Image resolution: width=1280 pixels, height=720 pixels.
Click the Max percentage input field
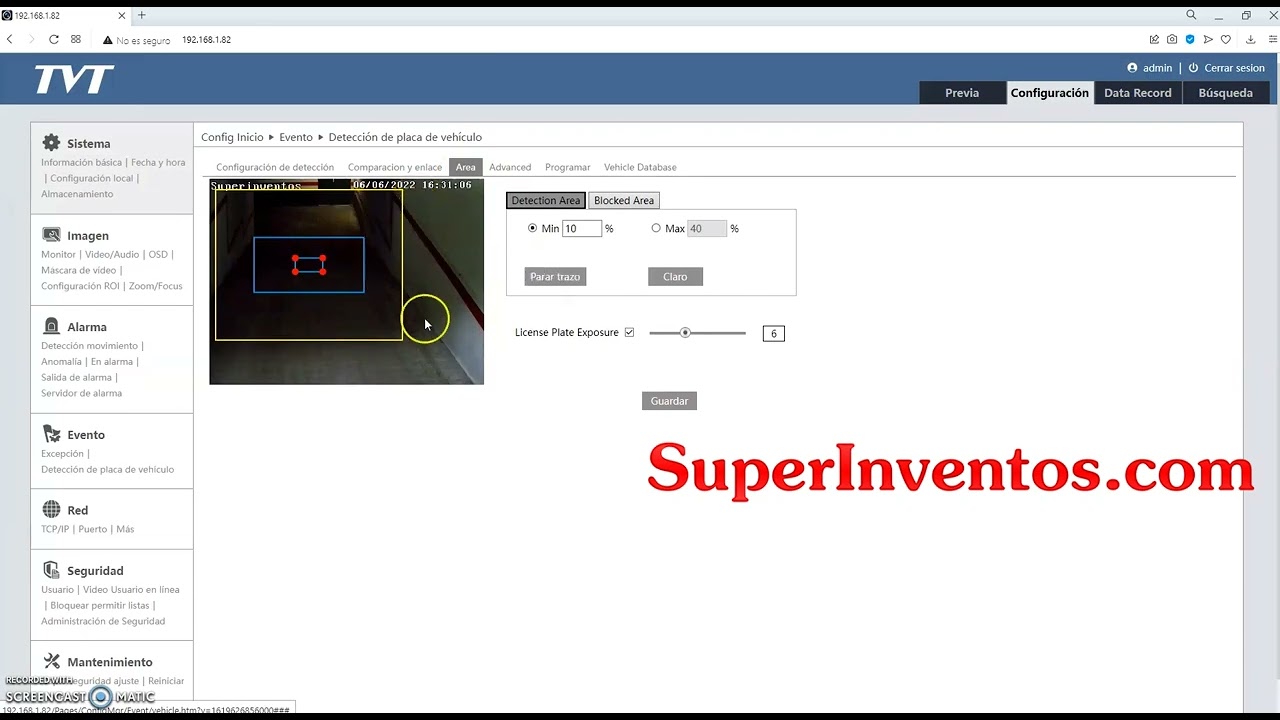tap(707, 228)
